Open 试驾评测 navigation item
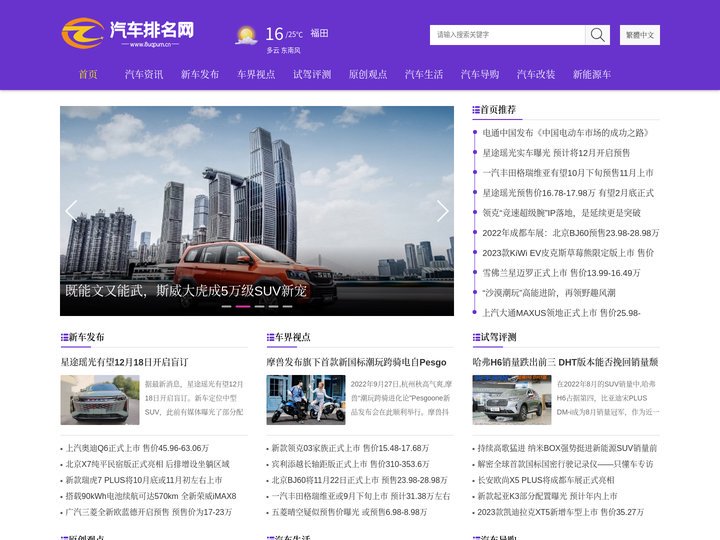 pos(312,74)
